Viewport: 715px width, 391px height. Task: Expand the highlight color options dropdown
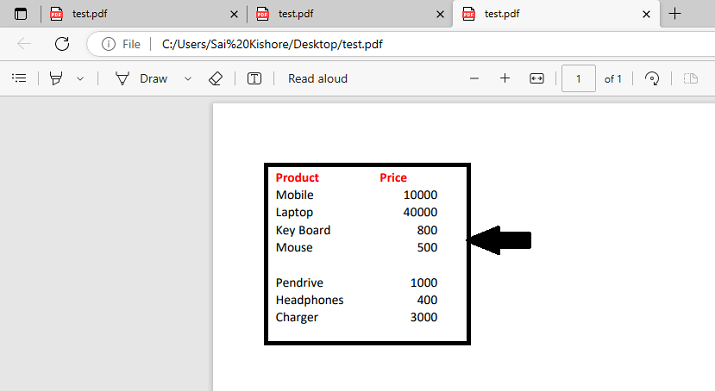(x=80, y=78)
